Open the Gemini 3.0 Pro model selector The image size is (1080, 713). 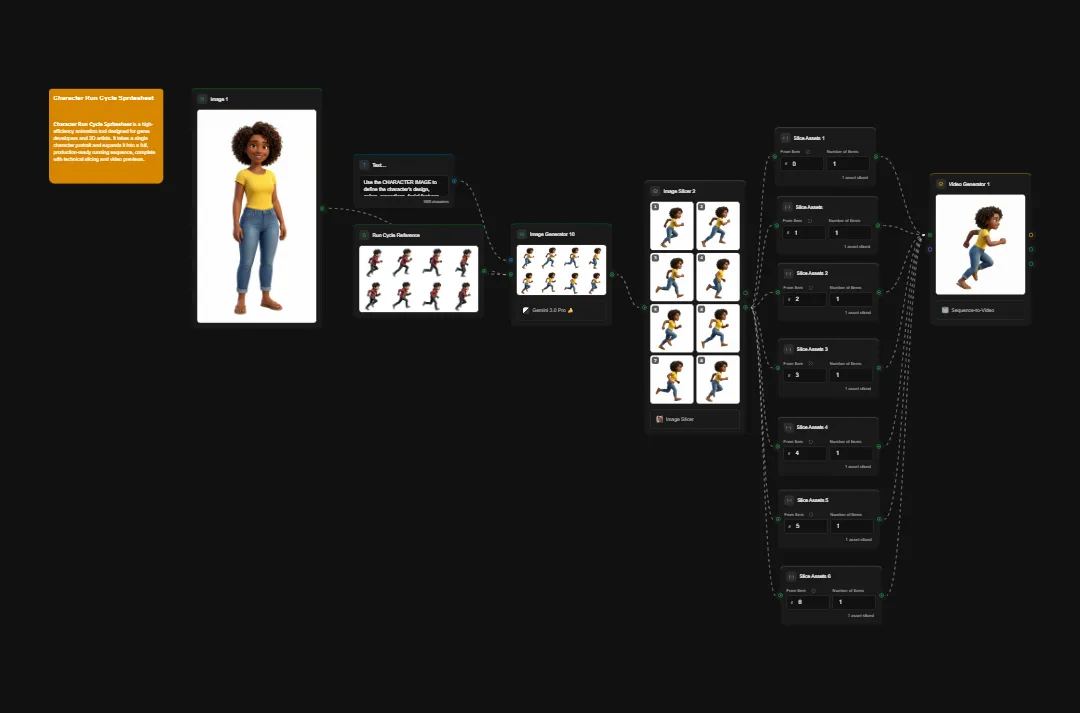coord(560,310)
